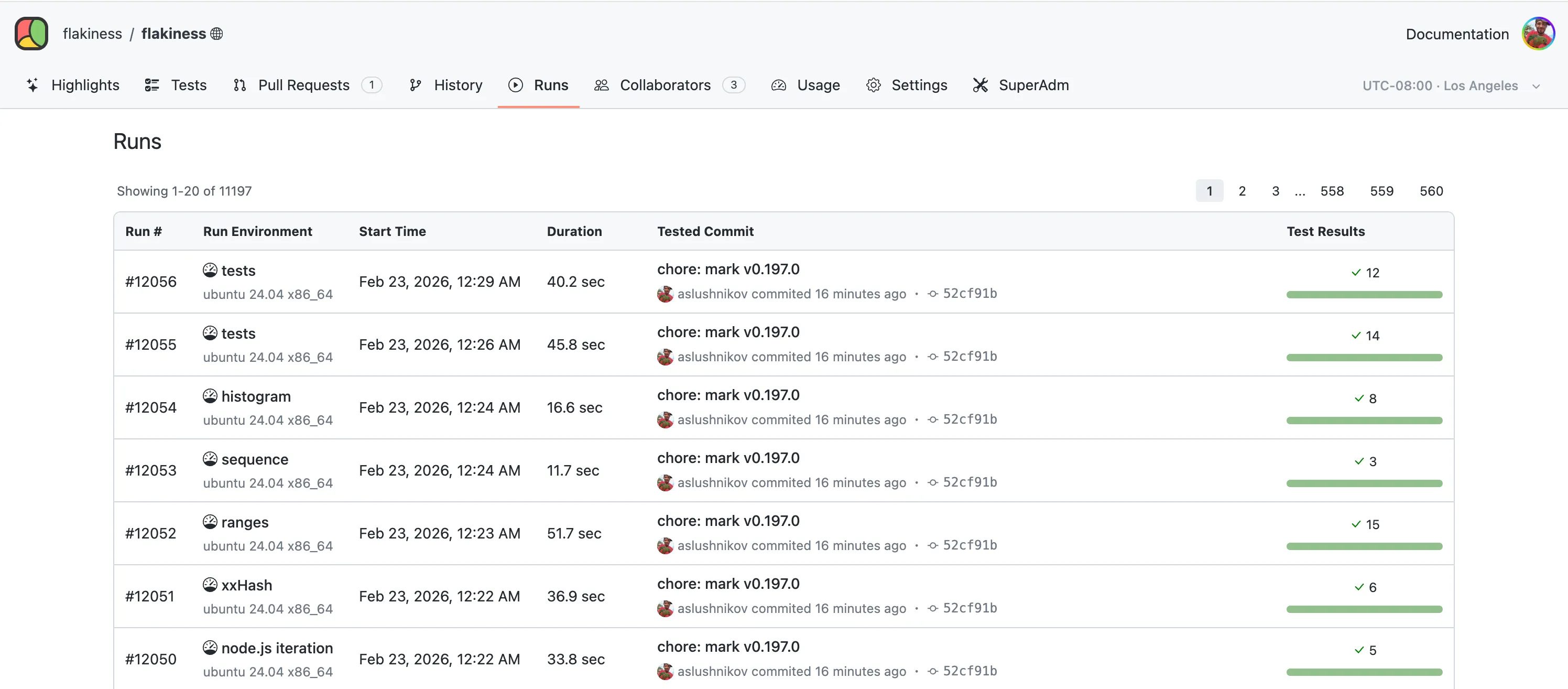The image size is (1568, 689).
Task: Click the Usage gauge icon
Action: 779,85
